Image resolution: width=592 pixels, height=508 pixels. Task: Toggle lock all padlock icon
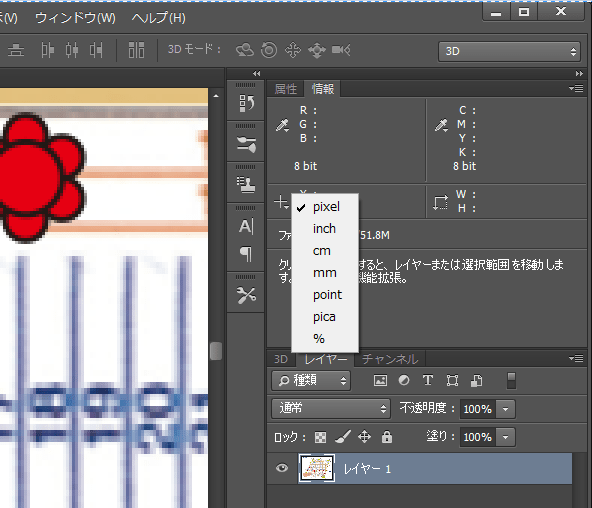pyautogui.click(x=387, y=437)
